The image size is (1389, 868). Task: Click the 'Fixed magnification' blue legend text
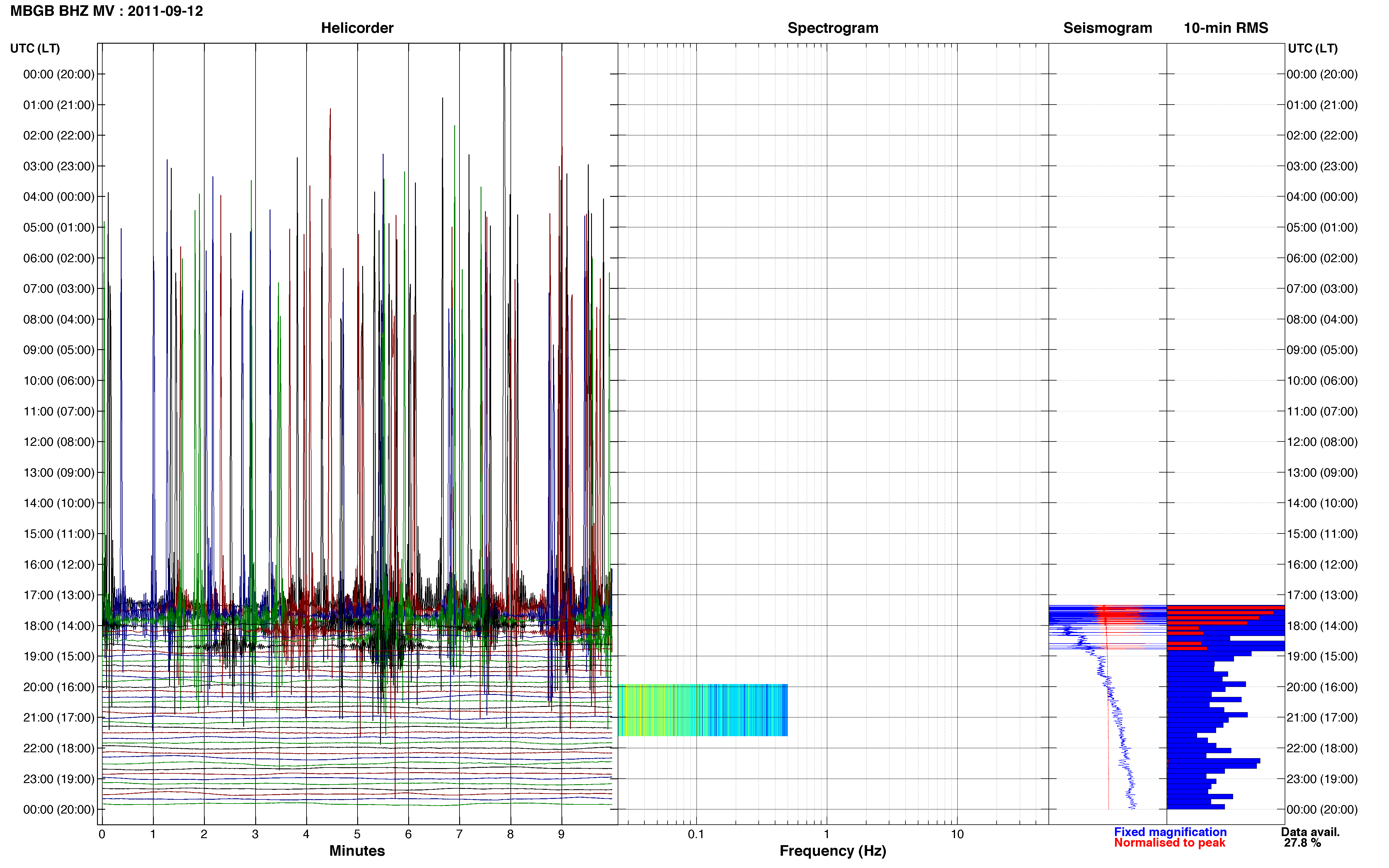coord(1170,832)
